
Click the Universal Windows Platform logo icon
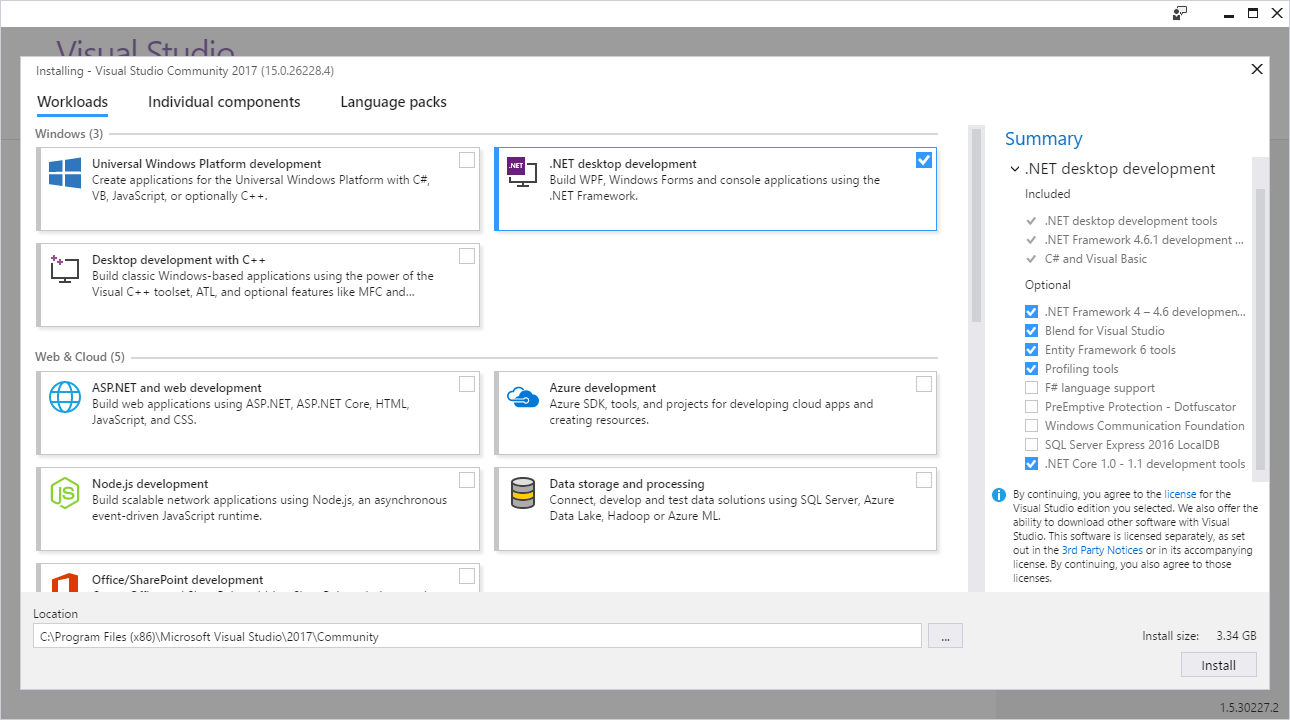click(65, 173)
